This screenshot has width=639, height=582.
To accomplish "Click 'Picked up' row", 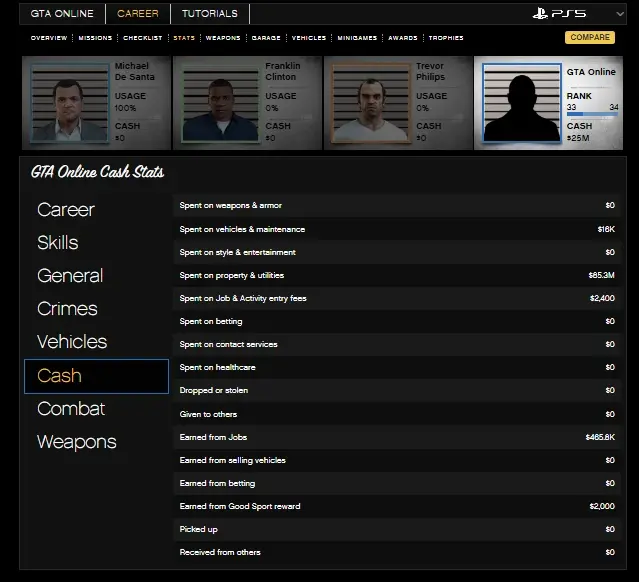I will coord(397,529).
